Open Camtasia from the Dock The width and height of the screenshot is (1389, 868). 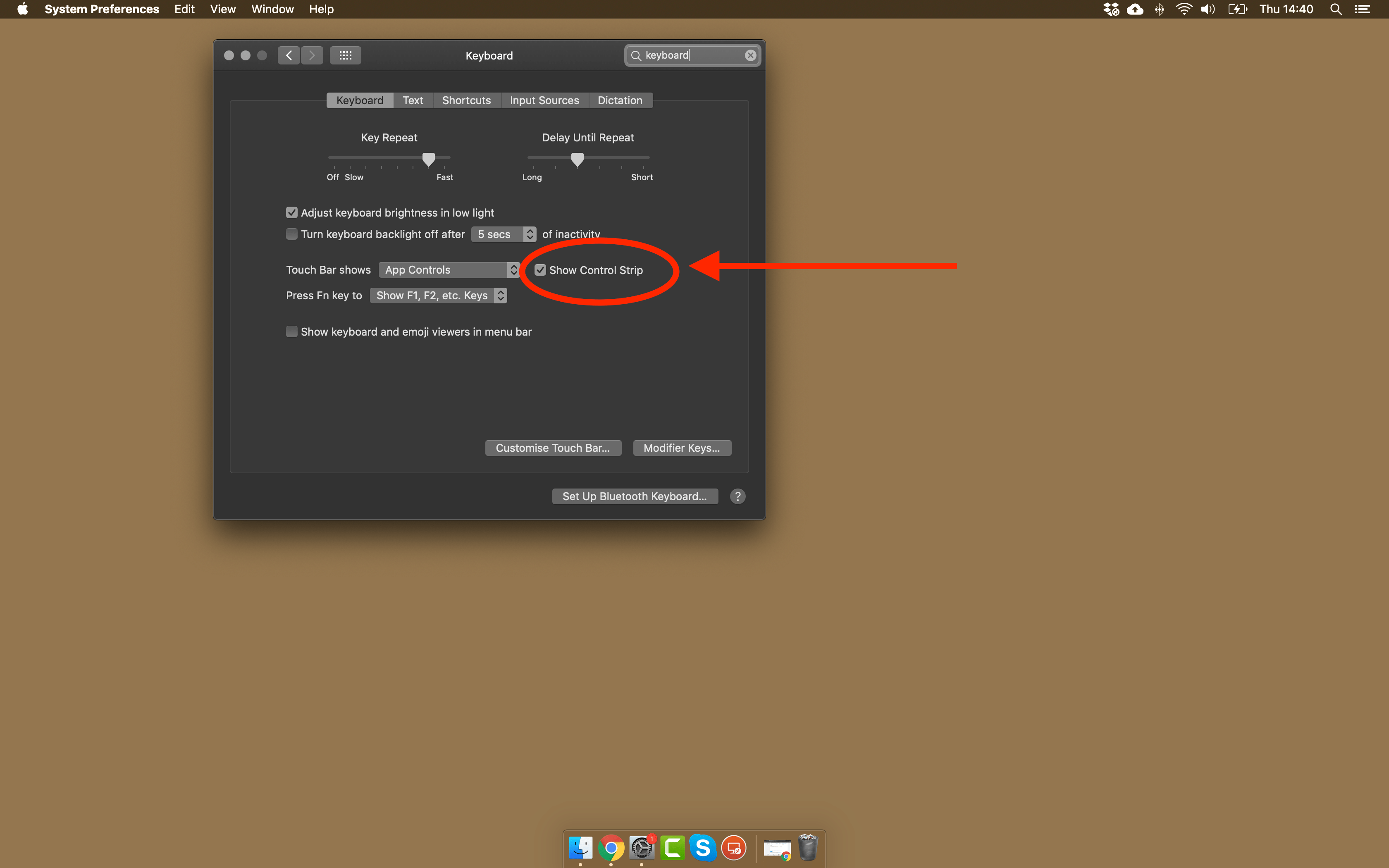673,847
